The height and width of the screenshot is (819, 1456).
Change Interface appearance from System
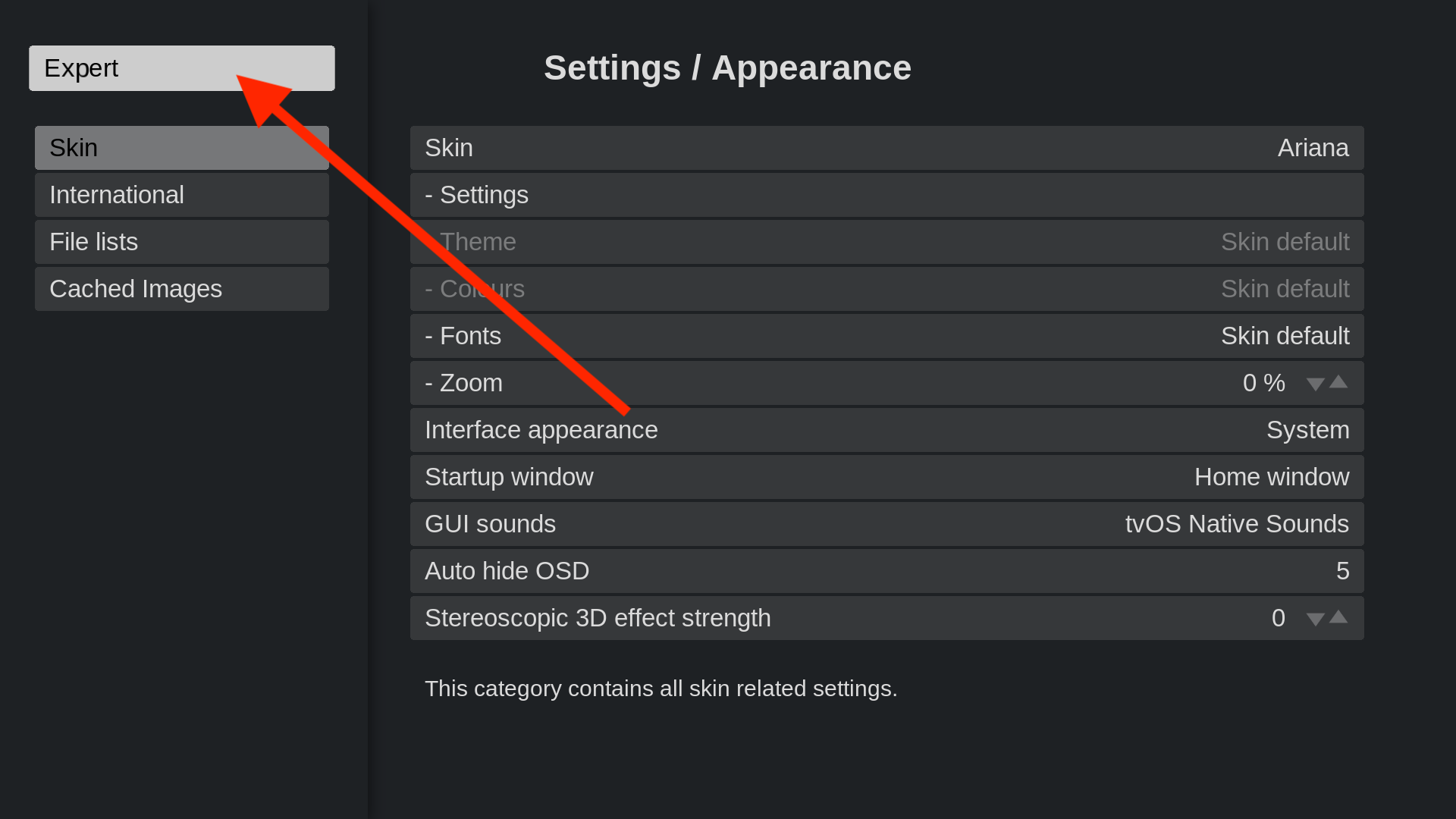tap(886, 430)
